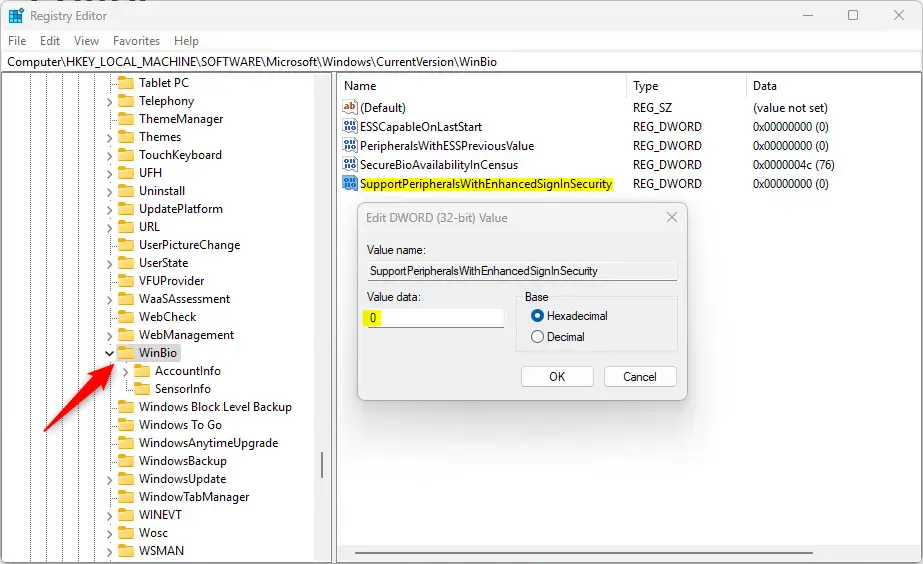
Task: Click the SensorInfo folder icon
Action: pos(142,389)
